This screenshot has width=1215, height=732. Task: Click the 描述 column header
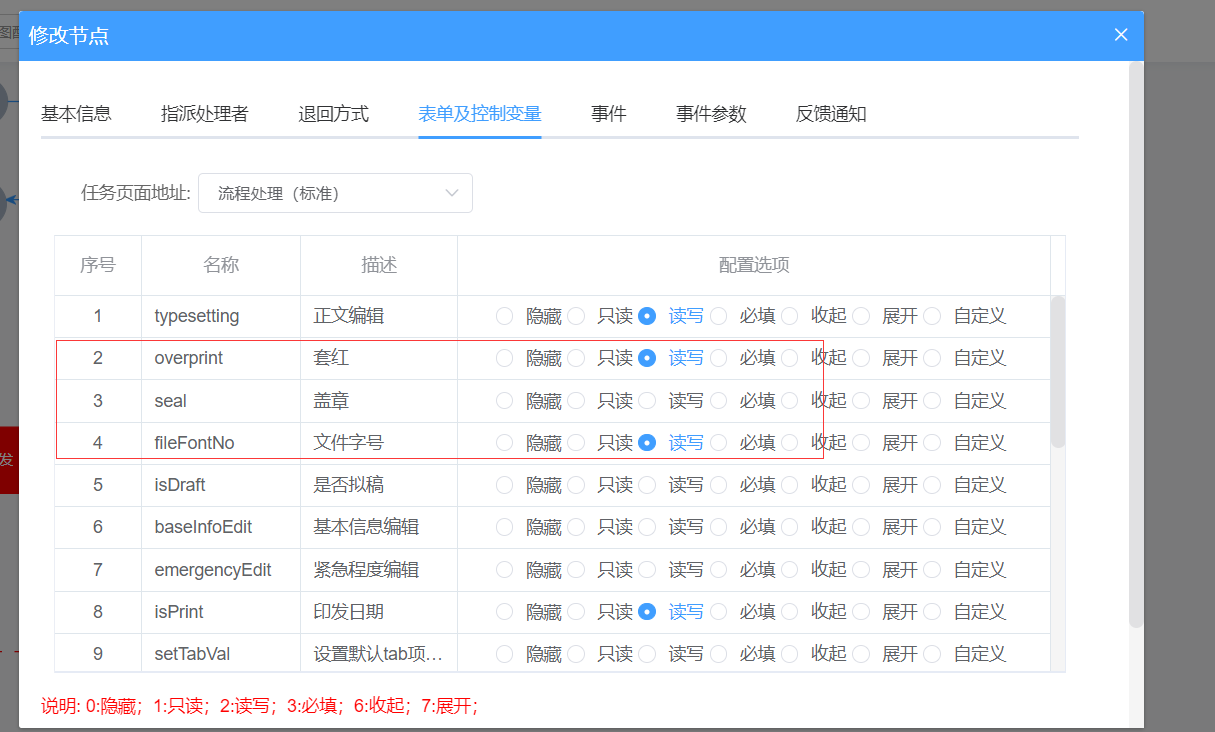click(x=379, y=265)
